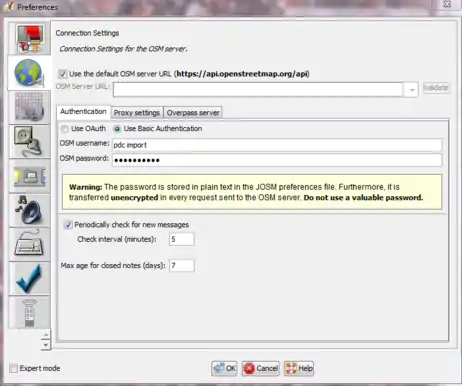This screenshot has width=462, height=386.
Task: Click the Cancel button
Action: pos(261,368)
